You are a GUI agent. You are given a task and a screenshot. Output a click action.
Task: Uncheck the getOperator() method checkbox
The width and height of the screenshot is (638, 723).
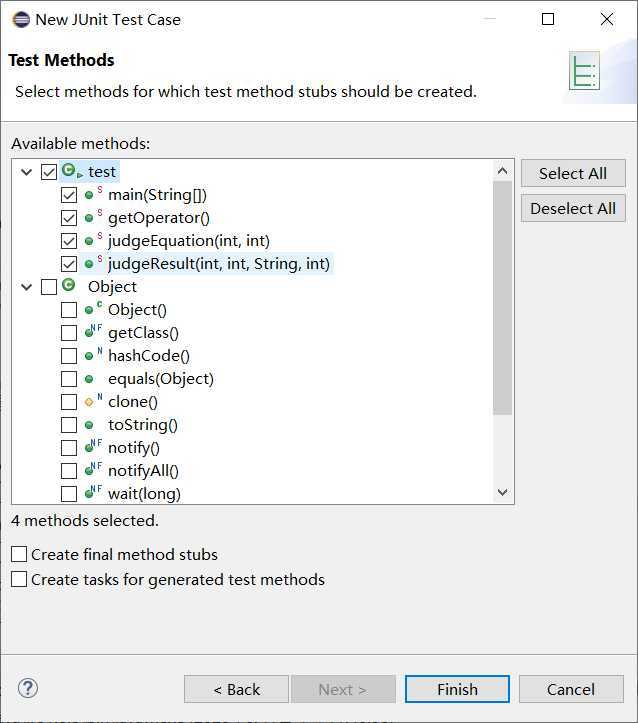coord(69,218)
